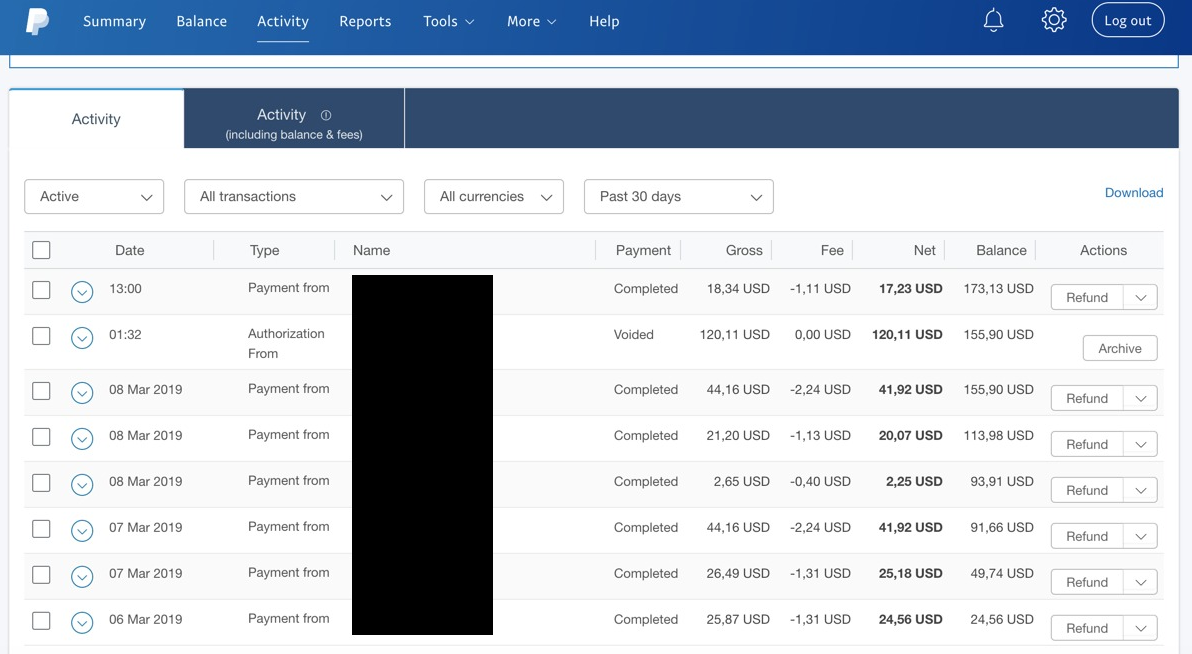Click the Net column header

pyautogui.click(x=924, y=250)
